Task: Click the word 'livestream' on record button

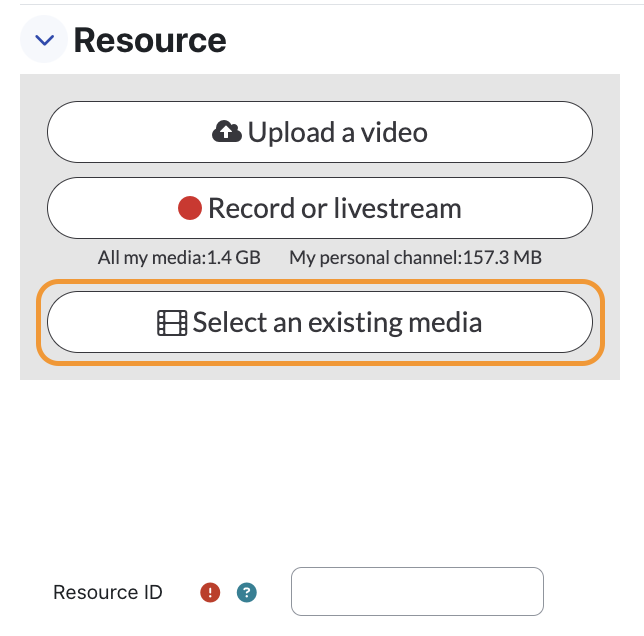Action: pos(398,208)
